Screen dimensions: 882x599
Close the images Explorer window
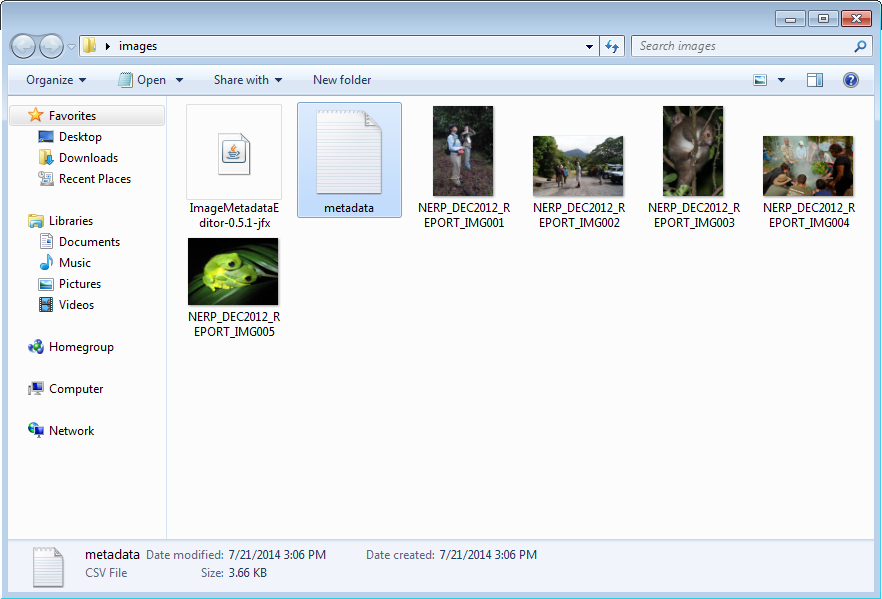click(856, 19)
